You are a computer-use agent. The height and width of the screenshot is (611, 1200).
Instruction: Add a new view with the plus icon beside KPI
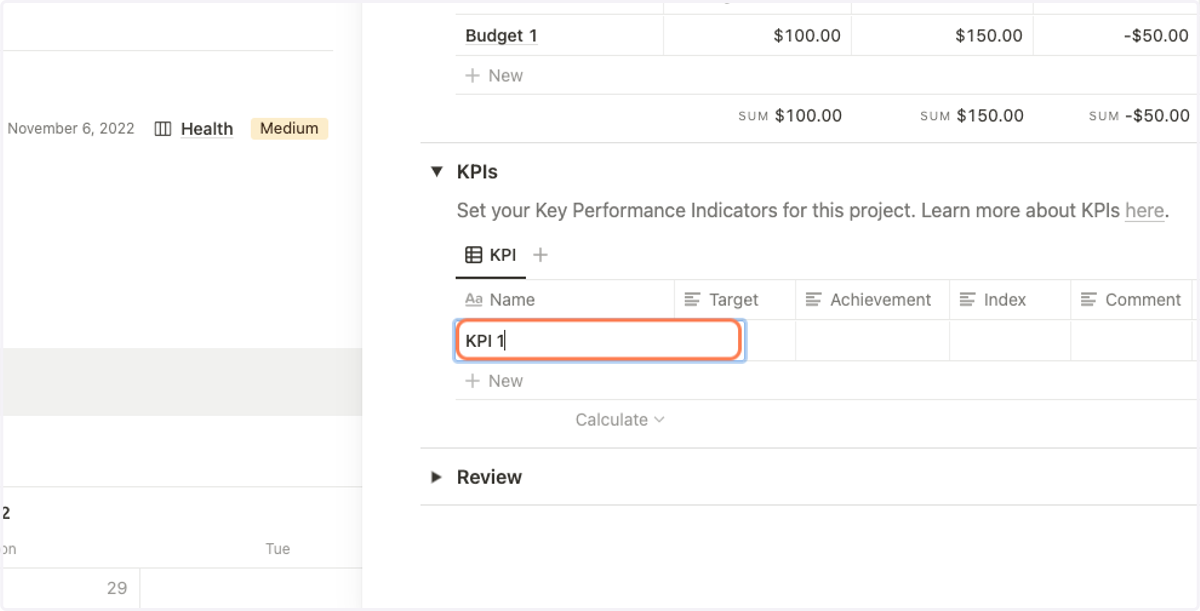[540, 255]
